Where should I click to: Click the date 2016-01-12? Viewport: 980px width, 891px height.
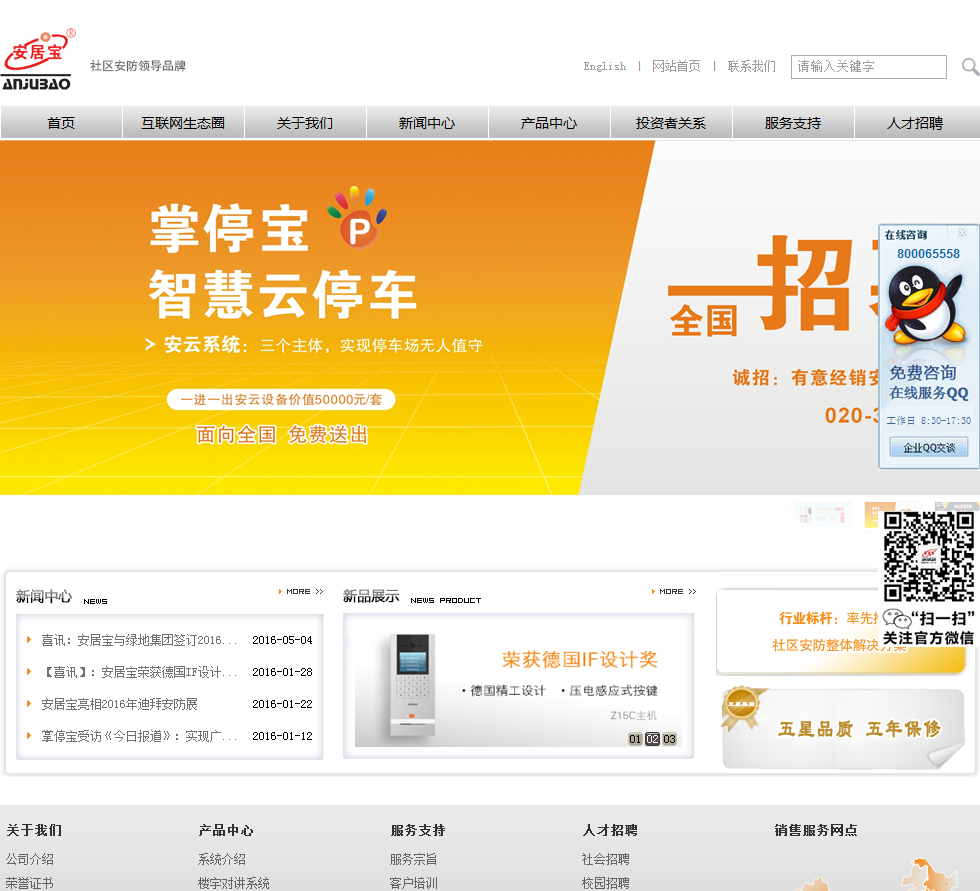(282, 736)
